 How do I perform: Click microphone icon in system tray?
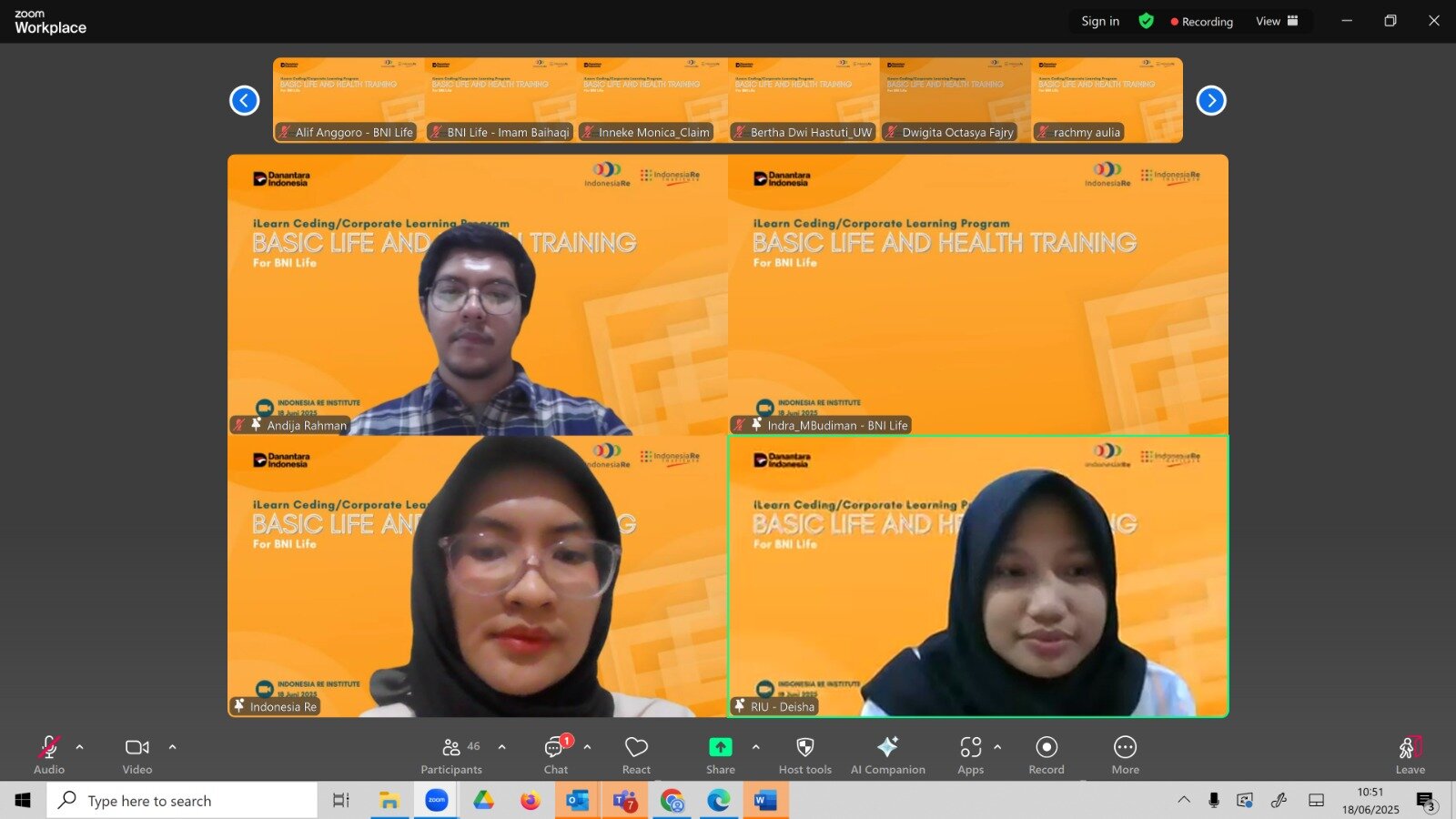(1213, 800)
